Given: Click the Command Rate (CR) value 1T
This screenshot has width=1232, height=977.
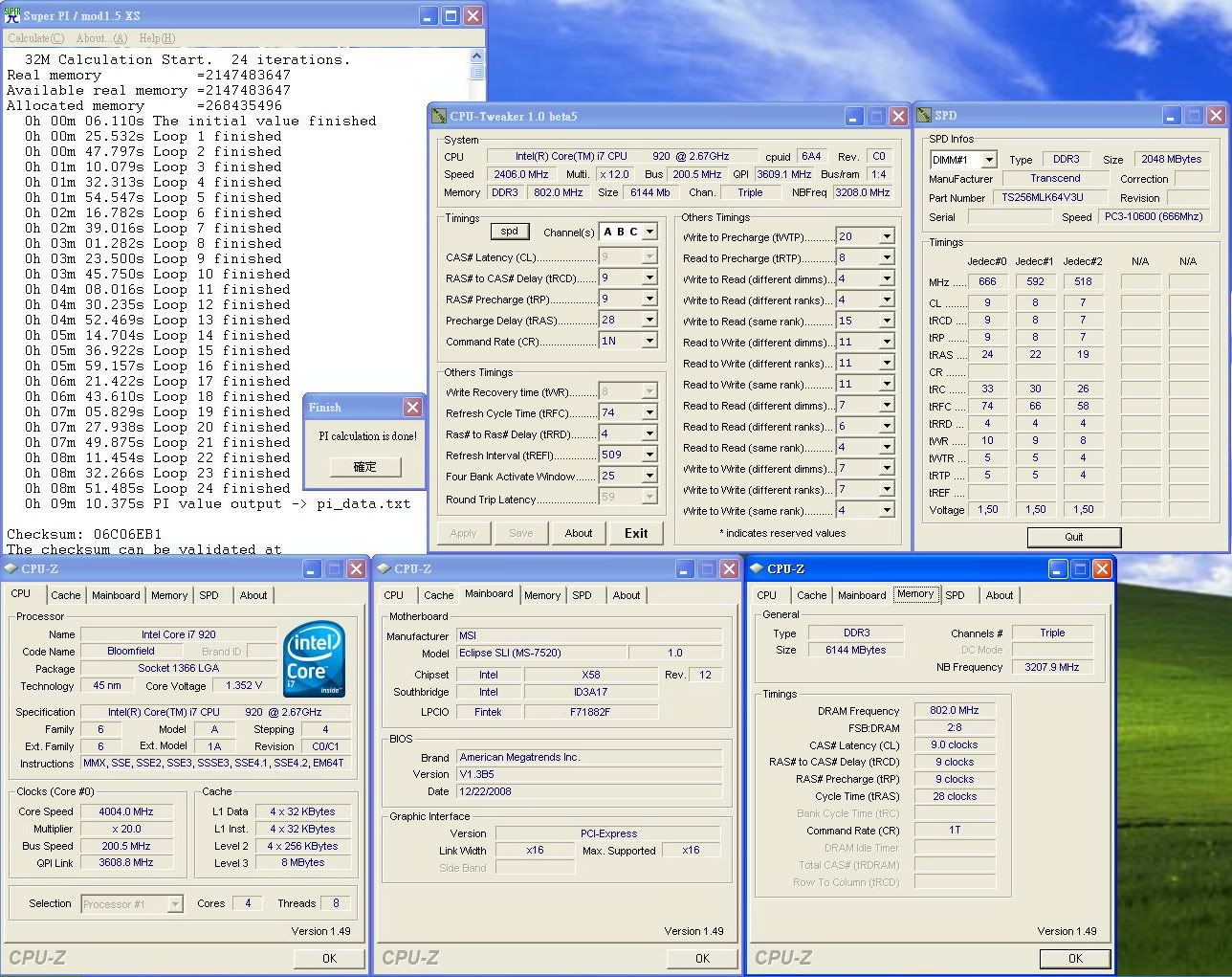Looking at the screenshot, I should tap(955, 830).
